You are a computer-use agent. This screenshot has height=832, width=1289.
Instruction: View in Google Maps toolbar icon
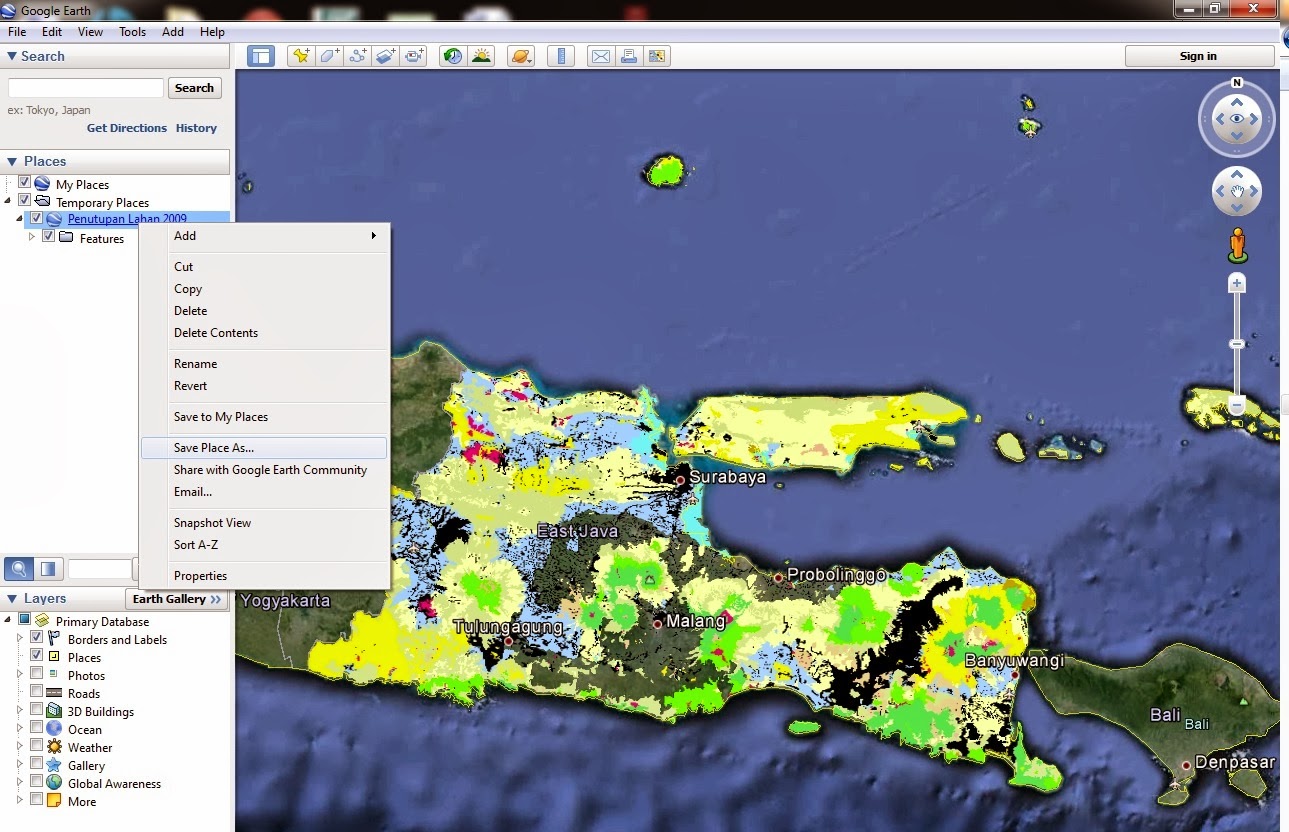[657, 56]
